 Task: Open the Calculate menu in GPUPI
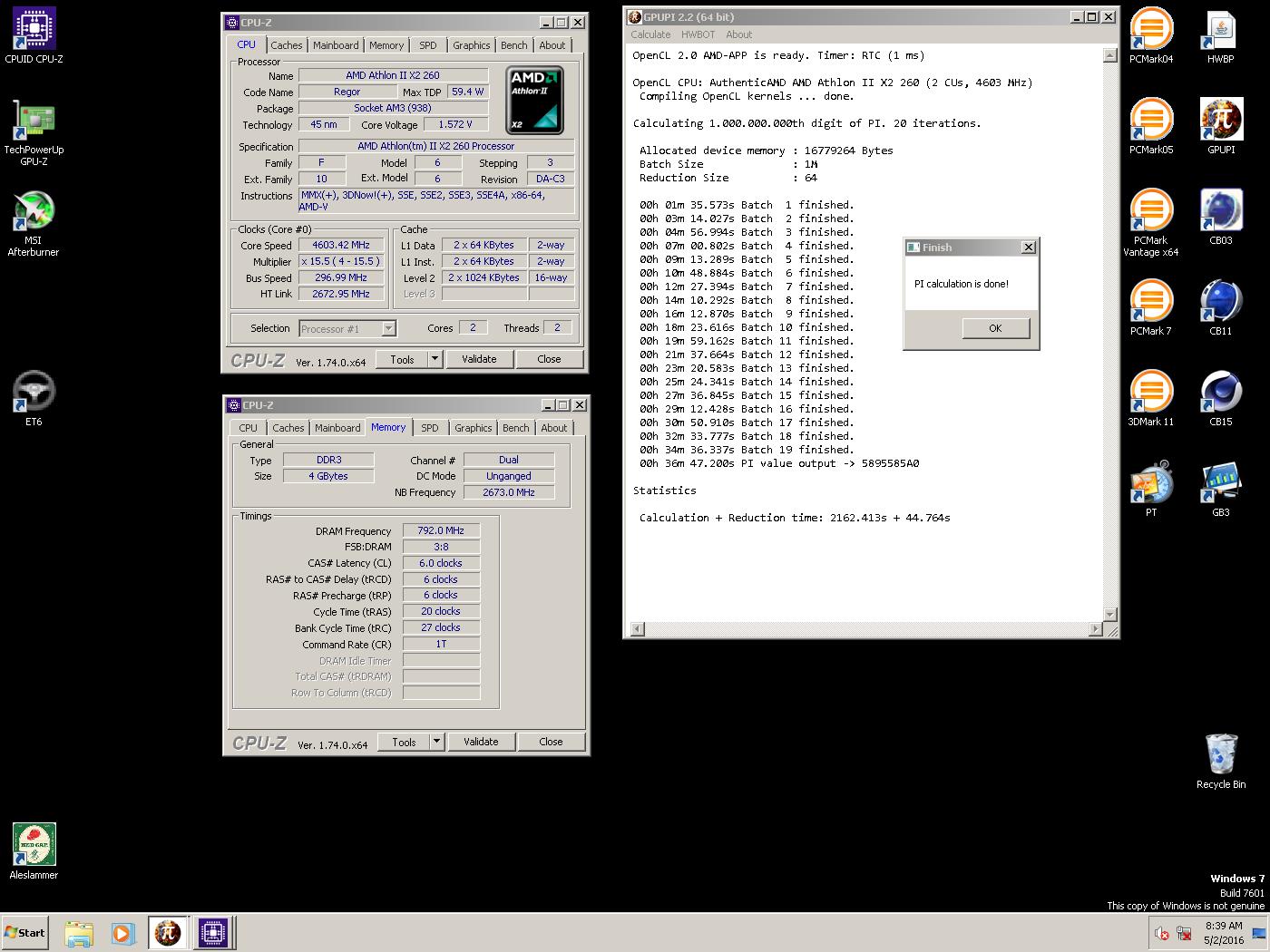coord(650,34)
